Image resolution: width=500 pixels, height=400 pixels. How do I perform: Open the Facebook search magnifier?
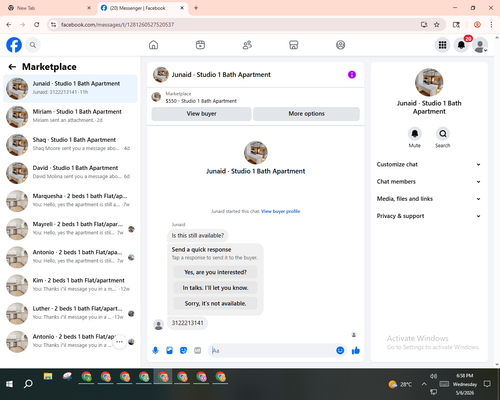[x=33, y=45]
